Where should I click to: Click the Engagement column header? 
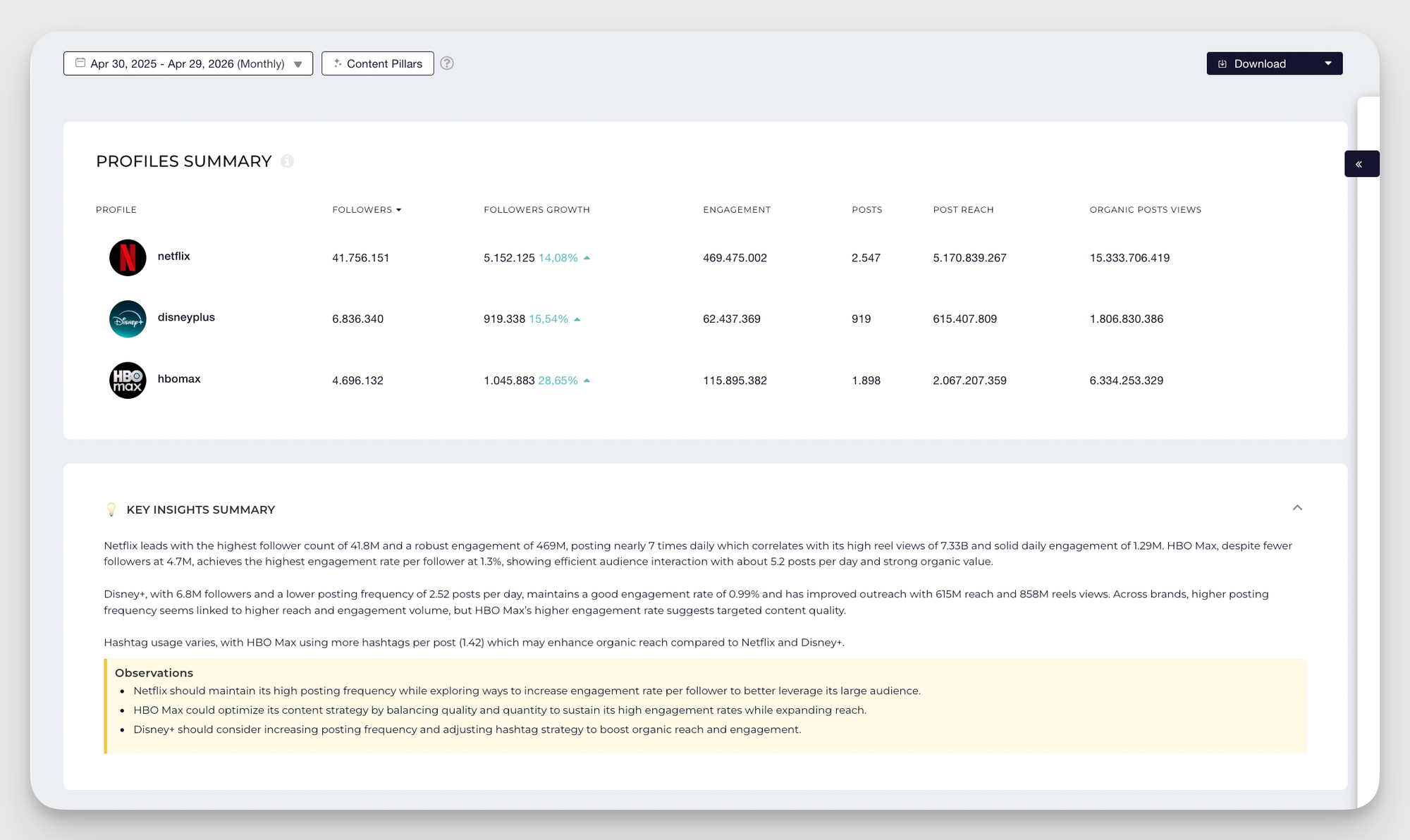tap(737, 210)
